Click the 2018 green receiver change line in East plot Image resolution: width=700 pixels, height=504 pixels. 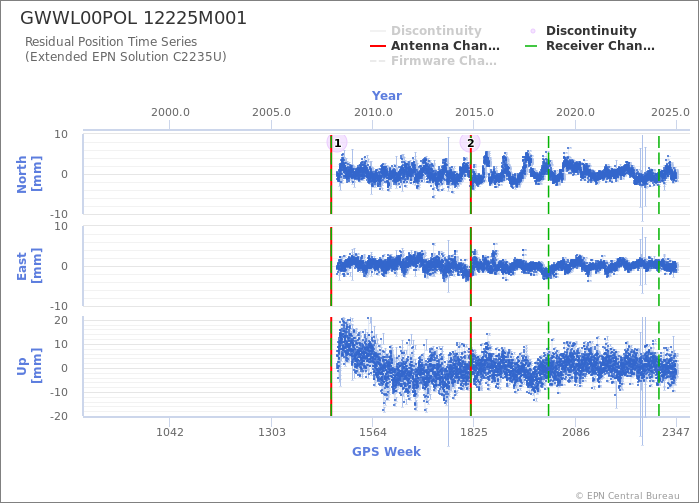(x=548, y=267)
